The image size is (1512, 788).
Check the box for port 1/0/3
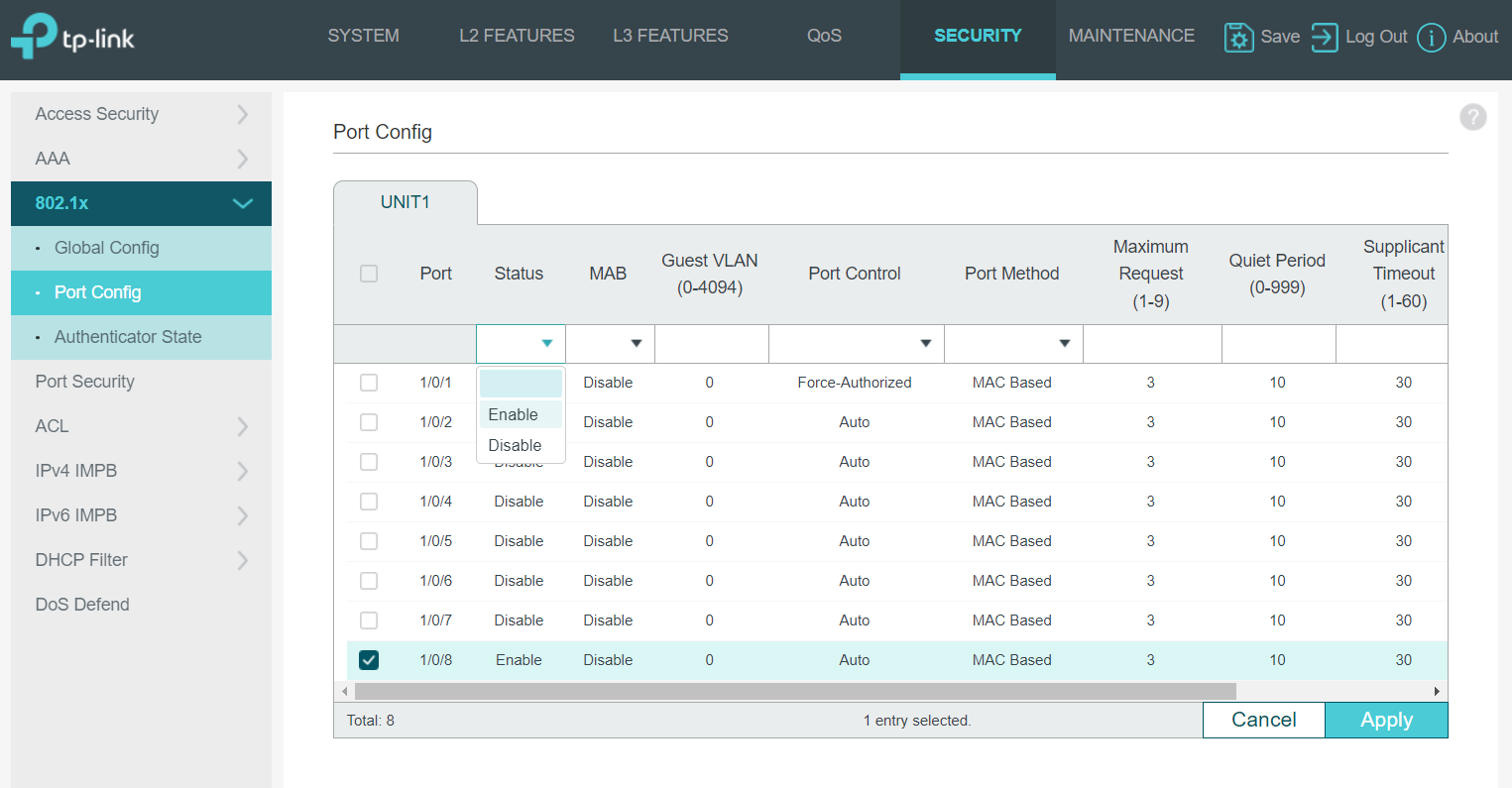click(369, 462)
